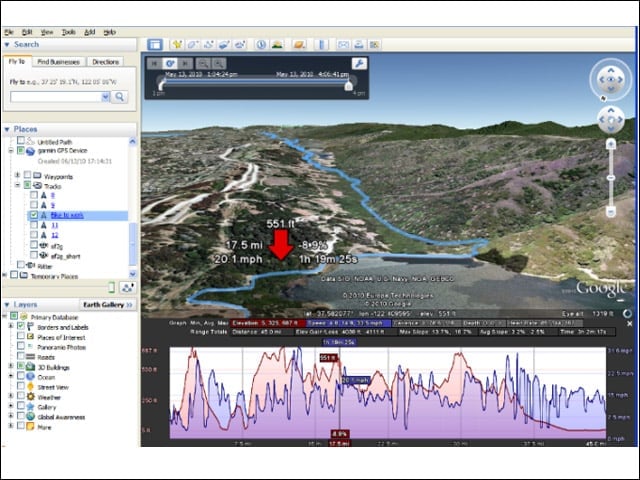Open time slider options wrench icon

click(x=359, y=63)
